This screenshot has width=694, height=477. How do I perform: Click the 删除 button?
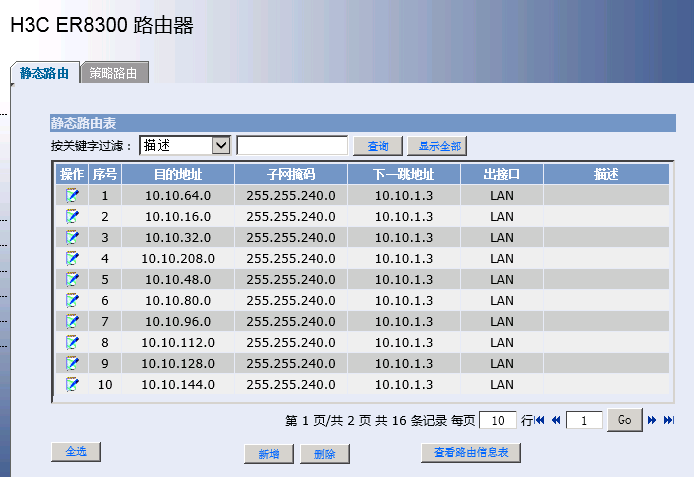(x=325, y=454)
